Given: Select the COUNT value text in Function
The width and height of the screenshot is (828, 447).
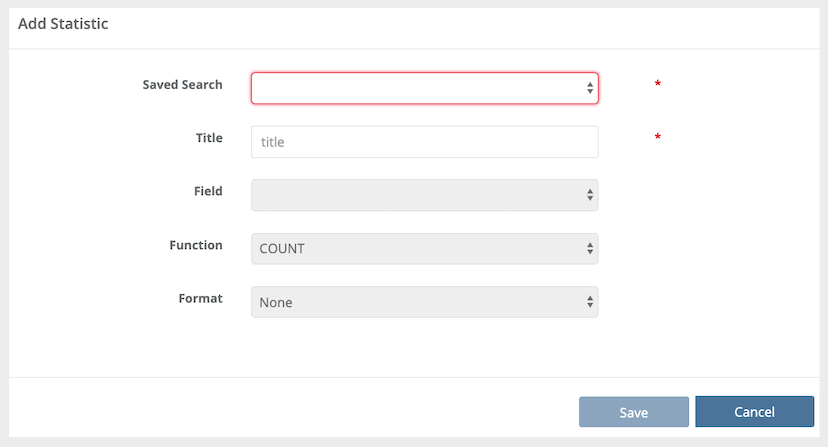Looking at the screenshot, I should click(282, 249).
